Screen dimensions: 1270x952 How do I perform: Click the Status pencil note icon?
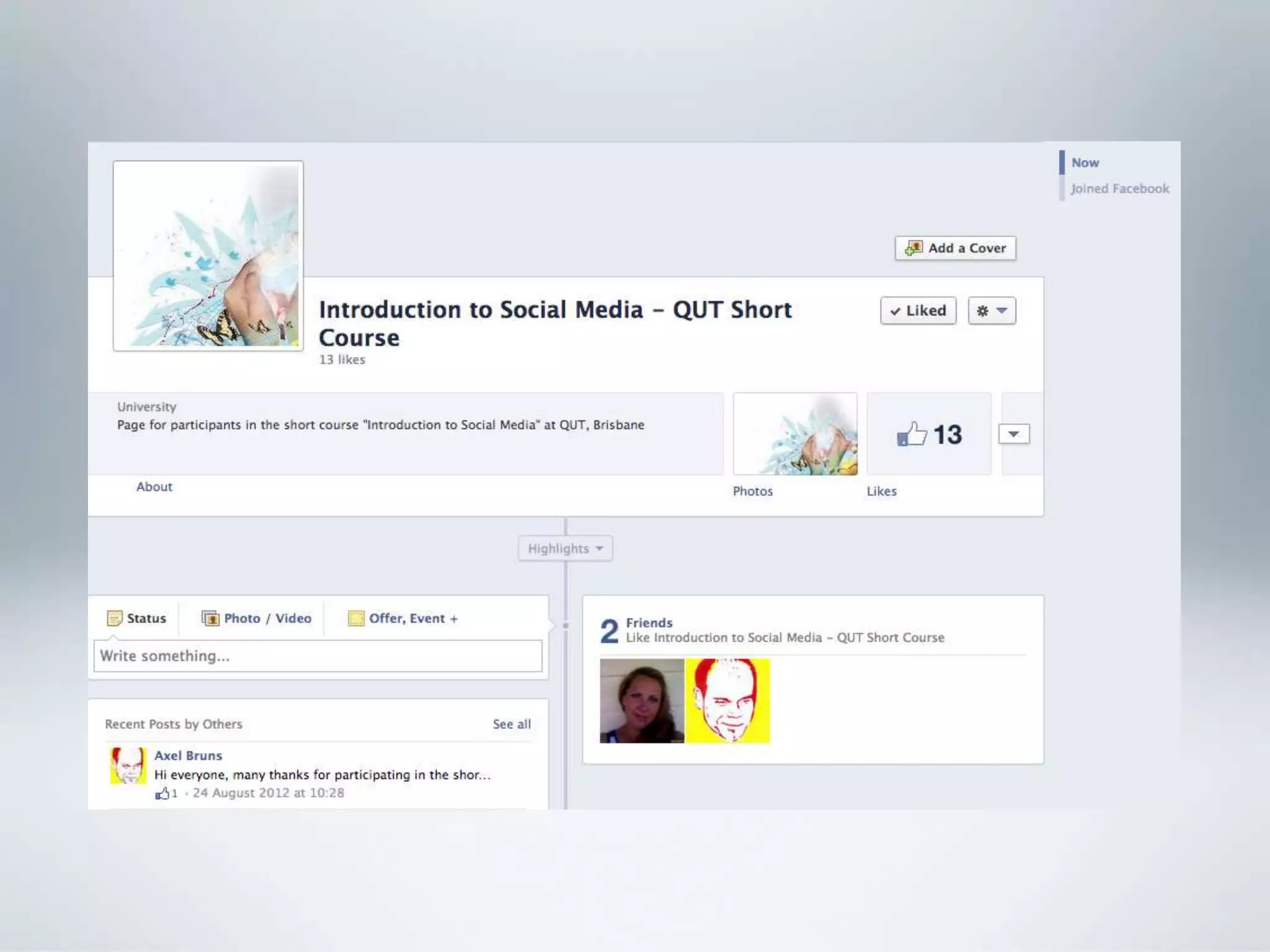[114, 619]
